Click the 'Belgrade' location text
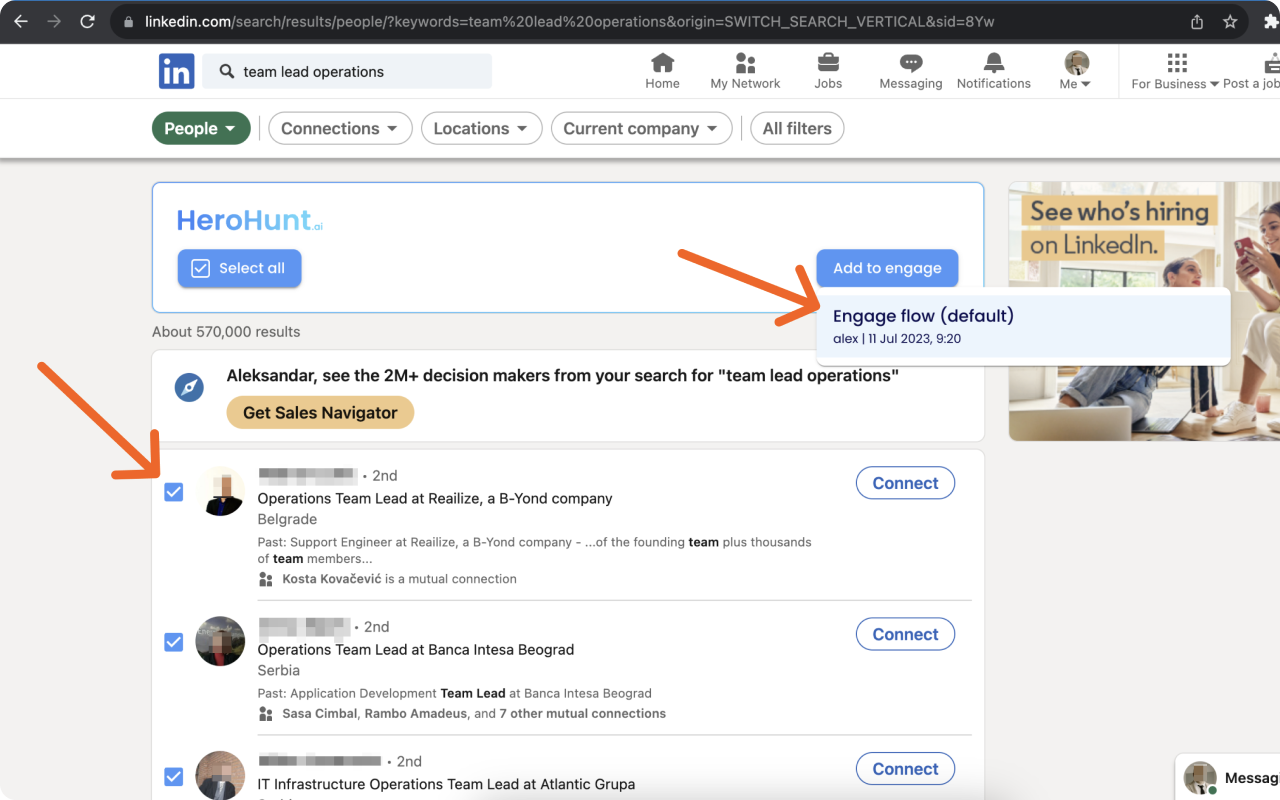Screen dimensions: 1280x800 pyautogui.click(x=287, y=520)
